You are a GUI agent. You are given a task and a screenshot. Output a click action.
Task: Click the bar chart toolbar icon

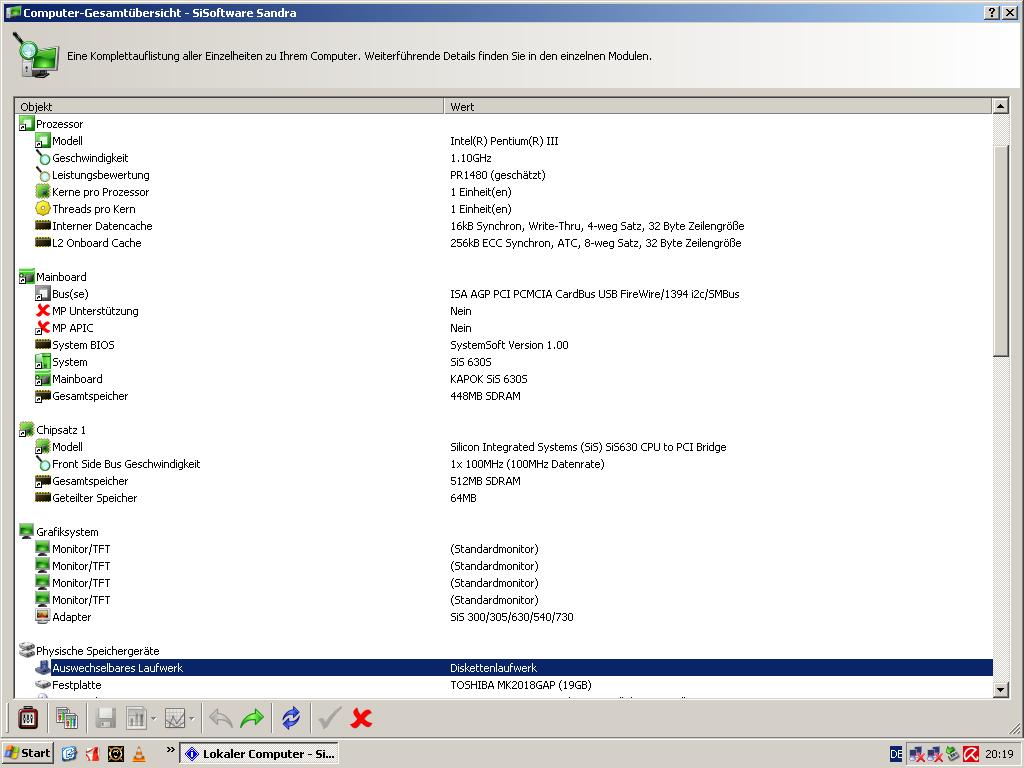click(136, 718)
